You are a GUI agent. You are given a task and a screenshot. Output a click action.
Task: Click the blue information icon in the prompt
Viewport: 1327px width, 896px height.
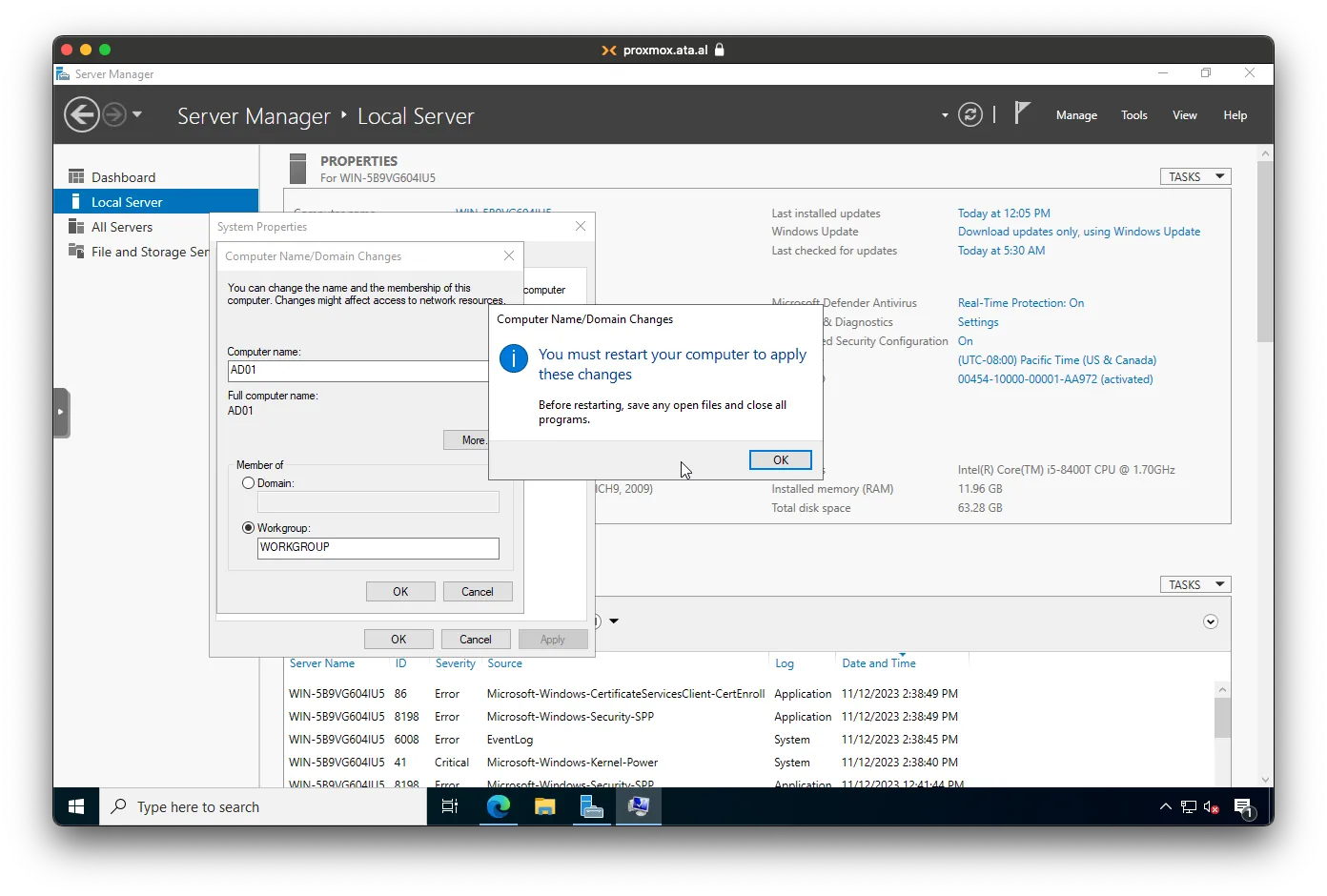tap(513, 358)
